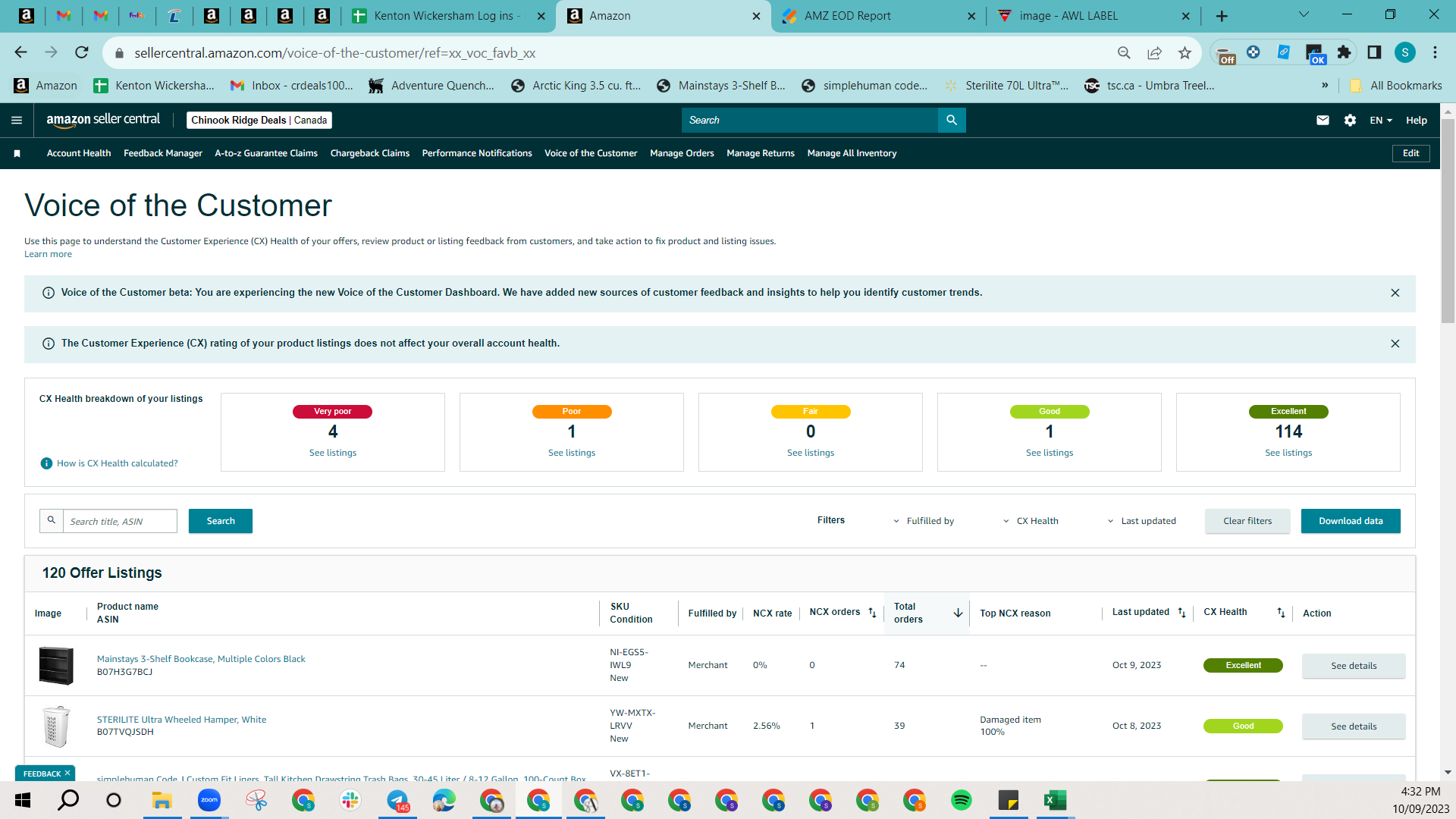Sort by NCX orders column arrows
The width and height of the screenshot is (1456, 819).
[872, 613]
